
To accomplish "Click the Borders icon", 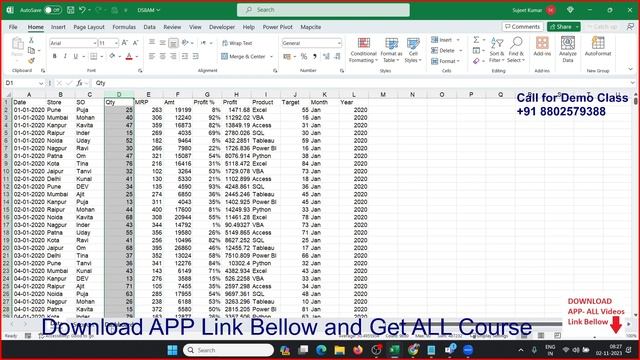I will [x=94, y=56].
